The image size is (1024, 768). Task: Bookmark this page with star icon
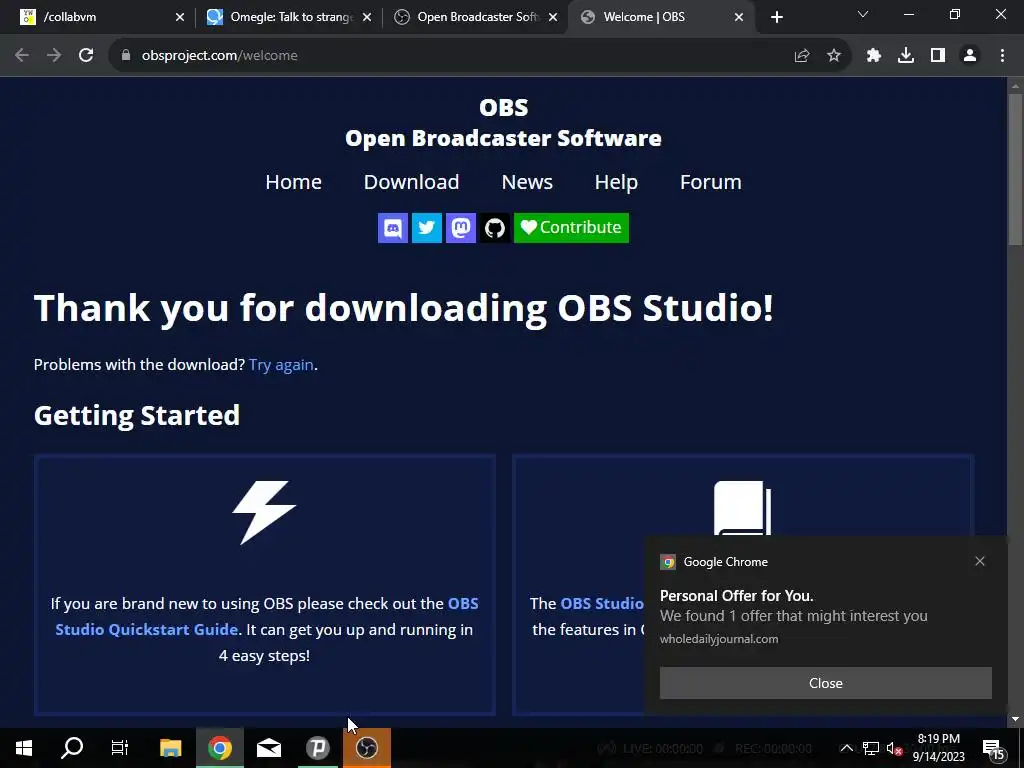pos(834,56)
